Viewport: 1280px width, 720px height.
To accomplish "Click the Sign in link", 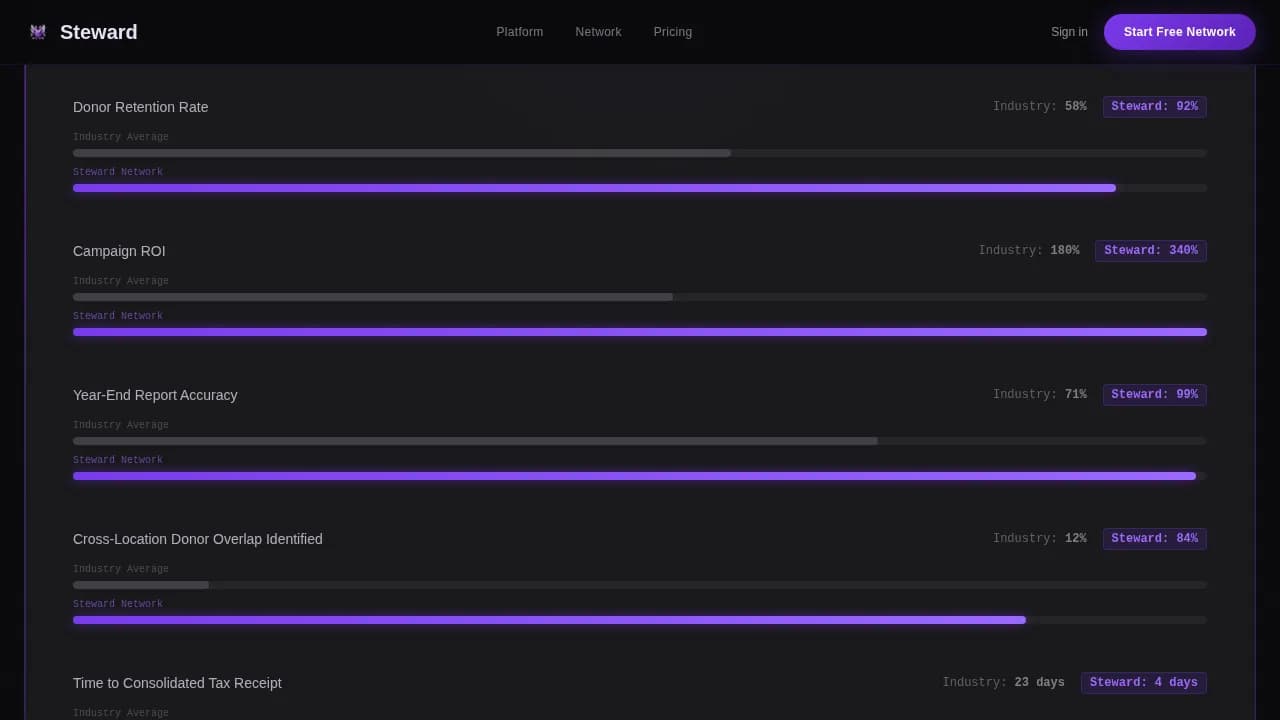I will [x=1069, y=32].
